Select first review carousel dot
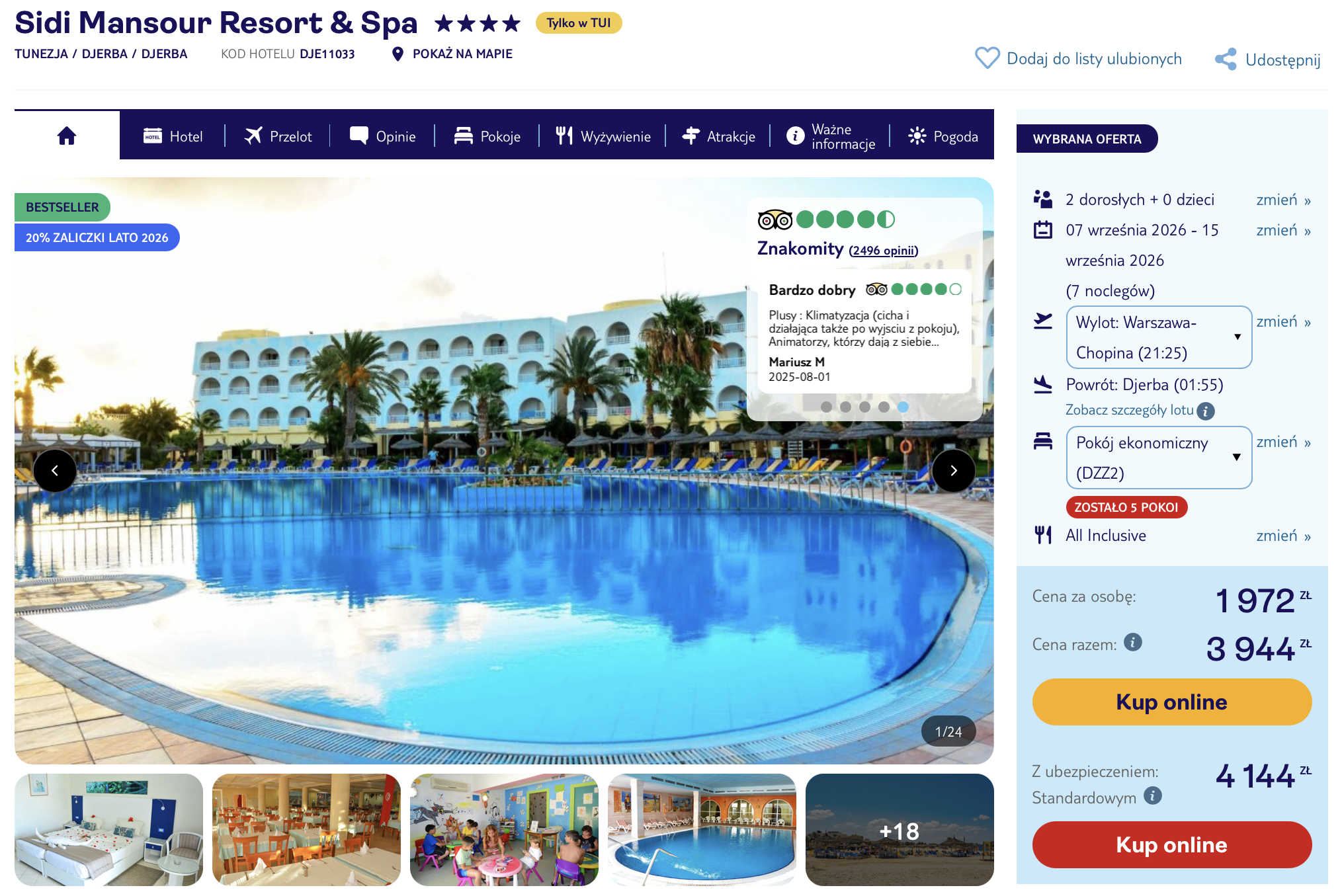 click(826, 407)
